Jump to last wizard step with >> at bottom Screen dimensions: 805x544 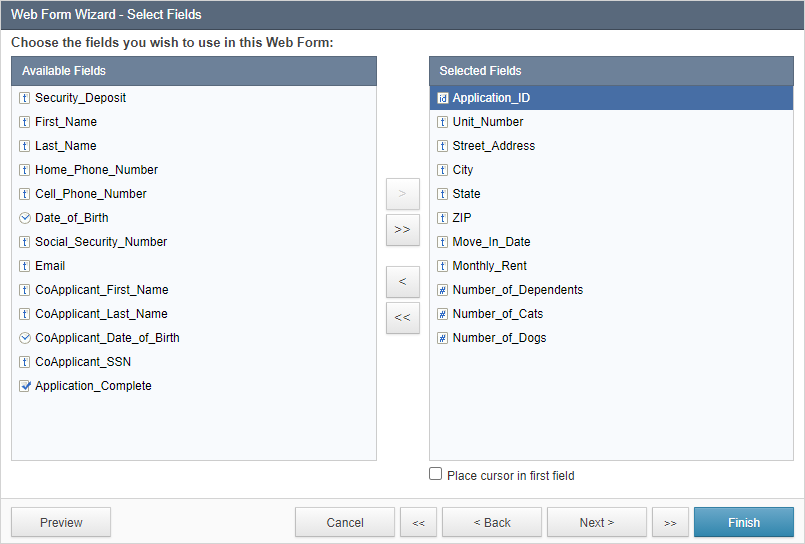tap(670, 522)
